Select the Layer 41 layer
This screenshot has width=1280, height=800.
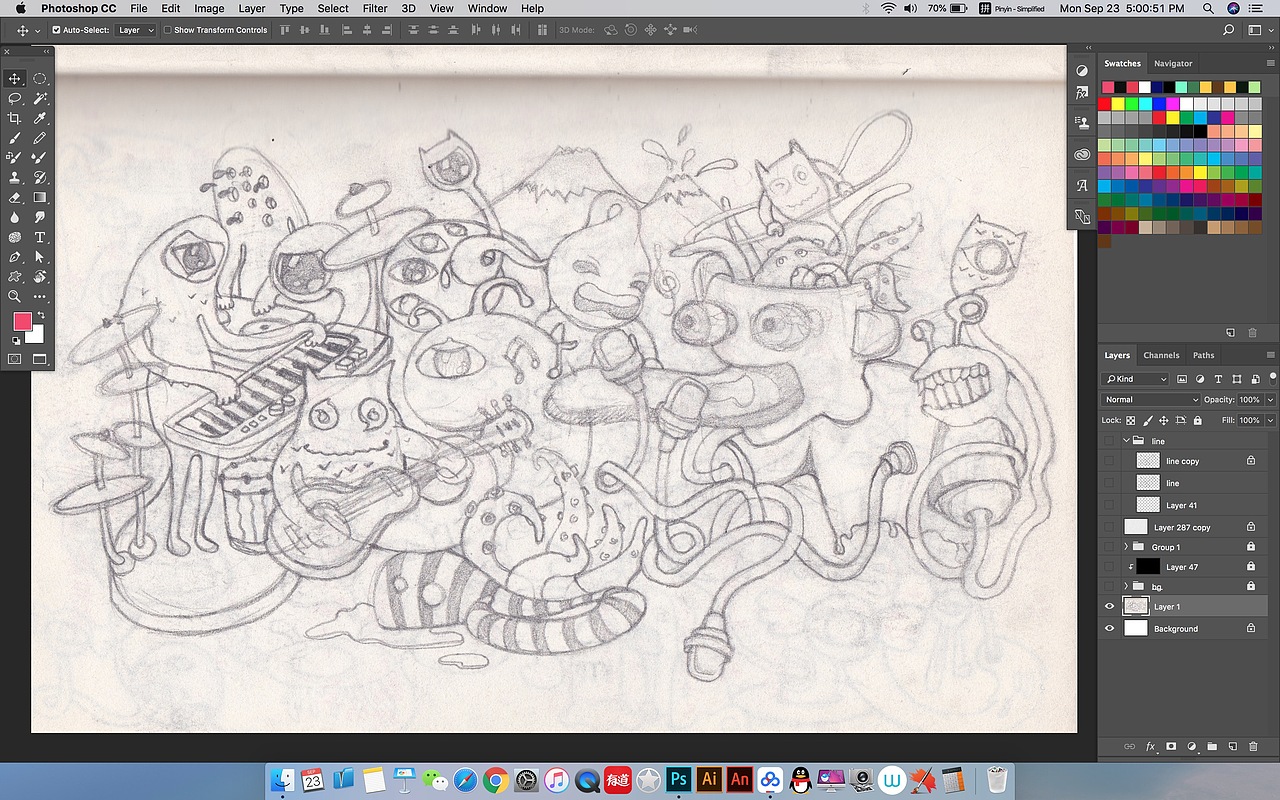(x=1182, y=505)
